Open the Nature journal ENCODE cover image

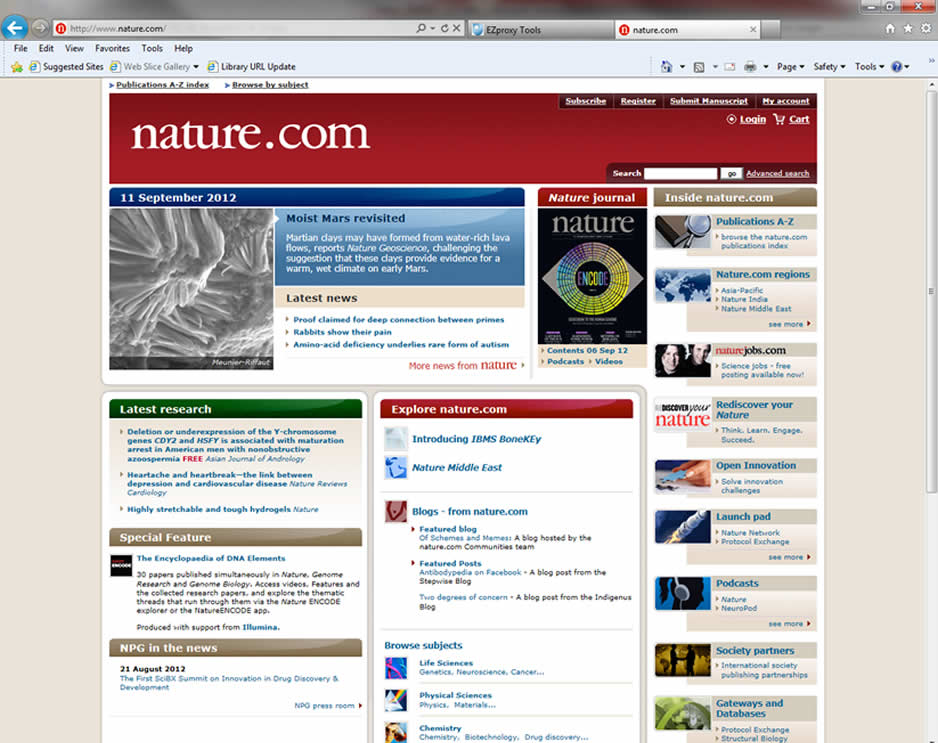(x=592, y=276)
